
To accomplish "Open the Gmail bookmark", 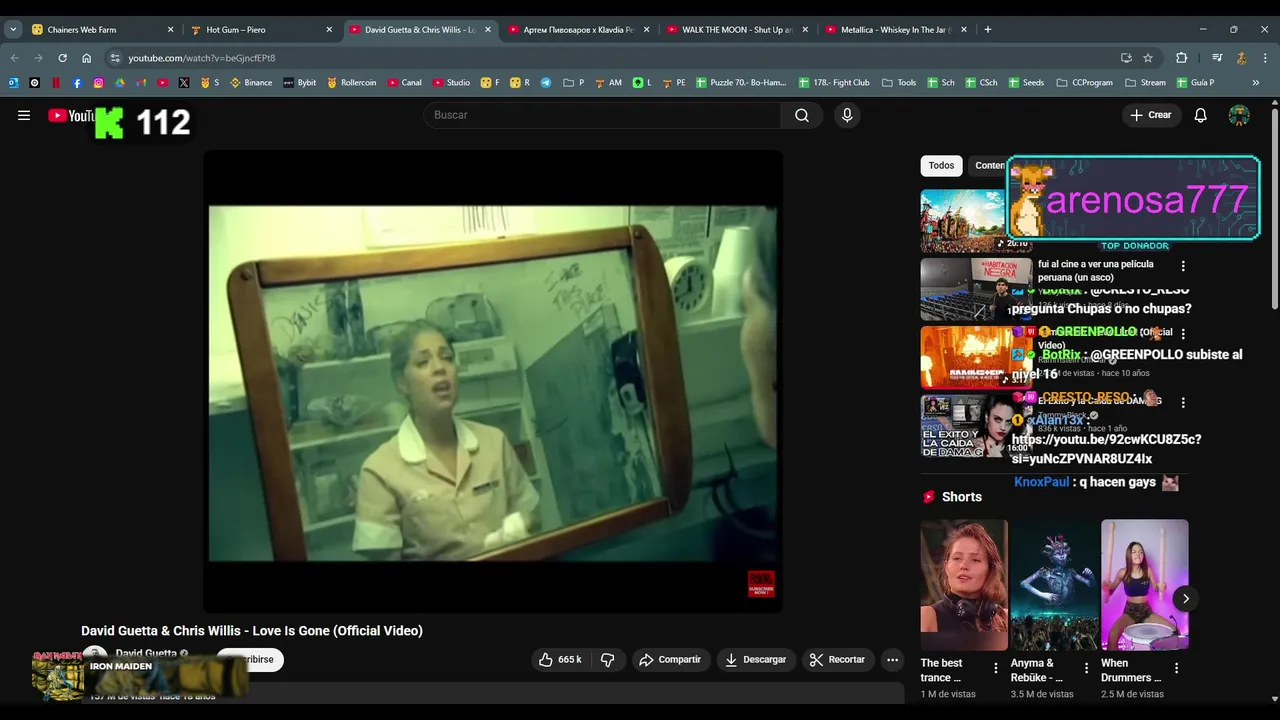I will (141, 83).
